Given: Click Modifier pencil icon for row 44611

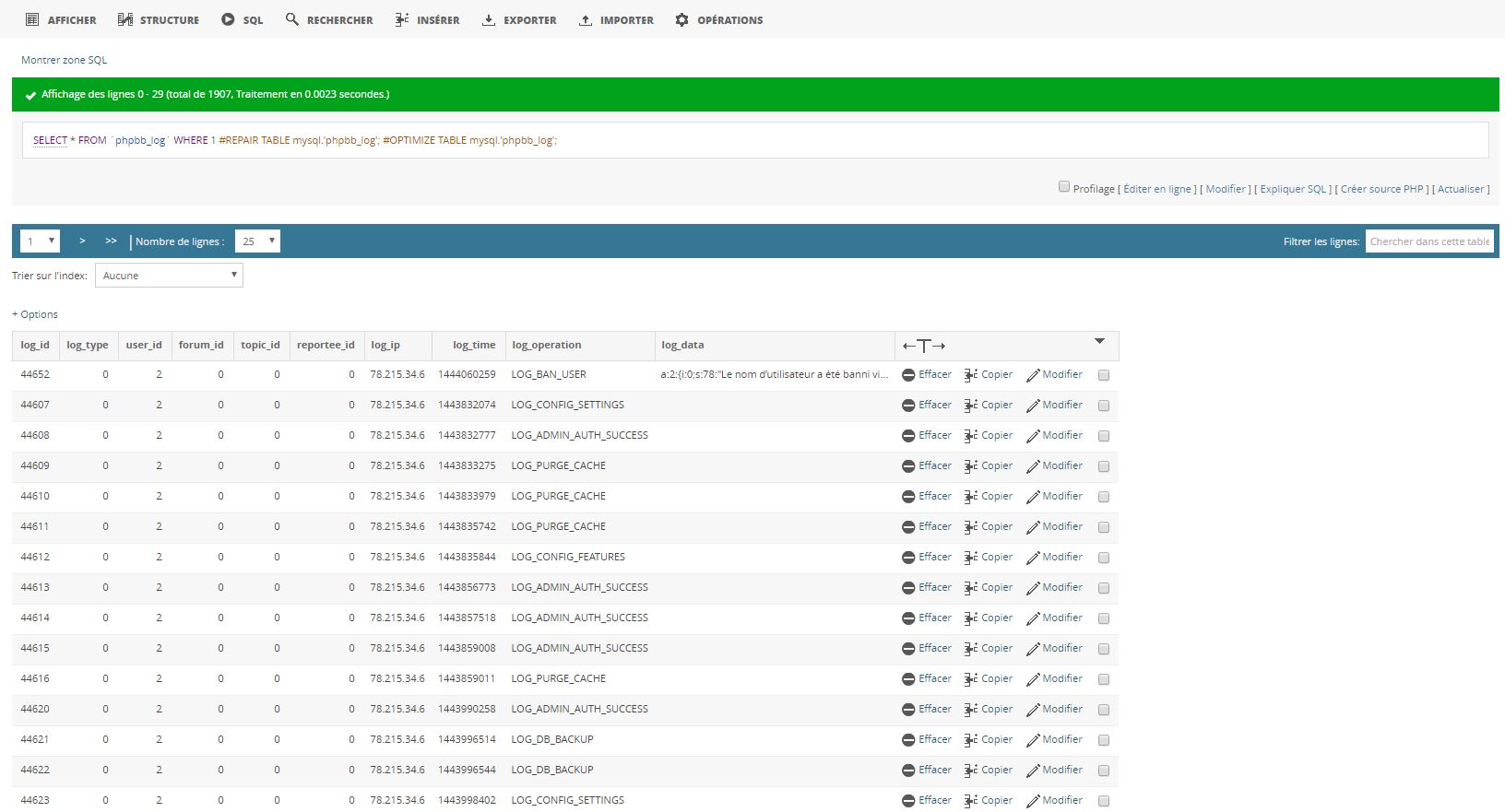Looking at the screenshot, I should pos(1033,527).
